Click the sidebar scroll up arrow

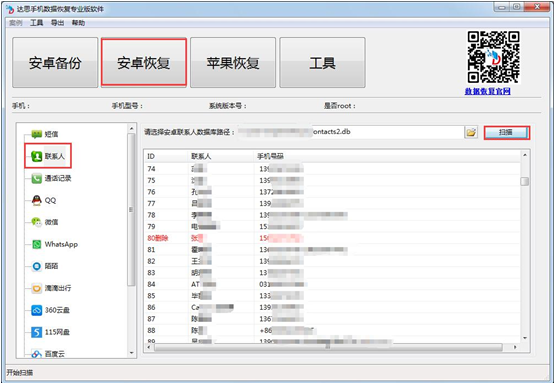[x=131, y=128]
